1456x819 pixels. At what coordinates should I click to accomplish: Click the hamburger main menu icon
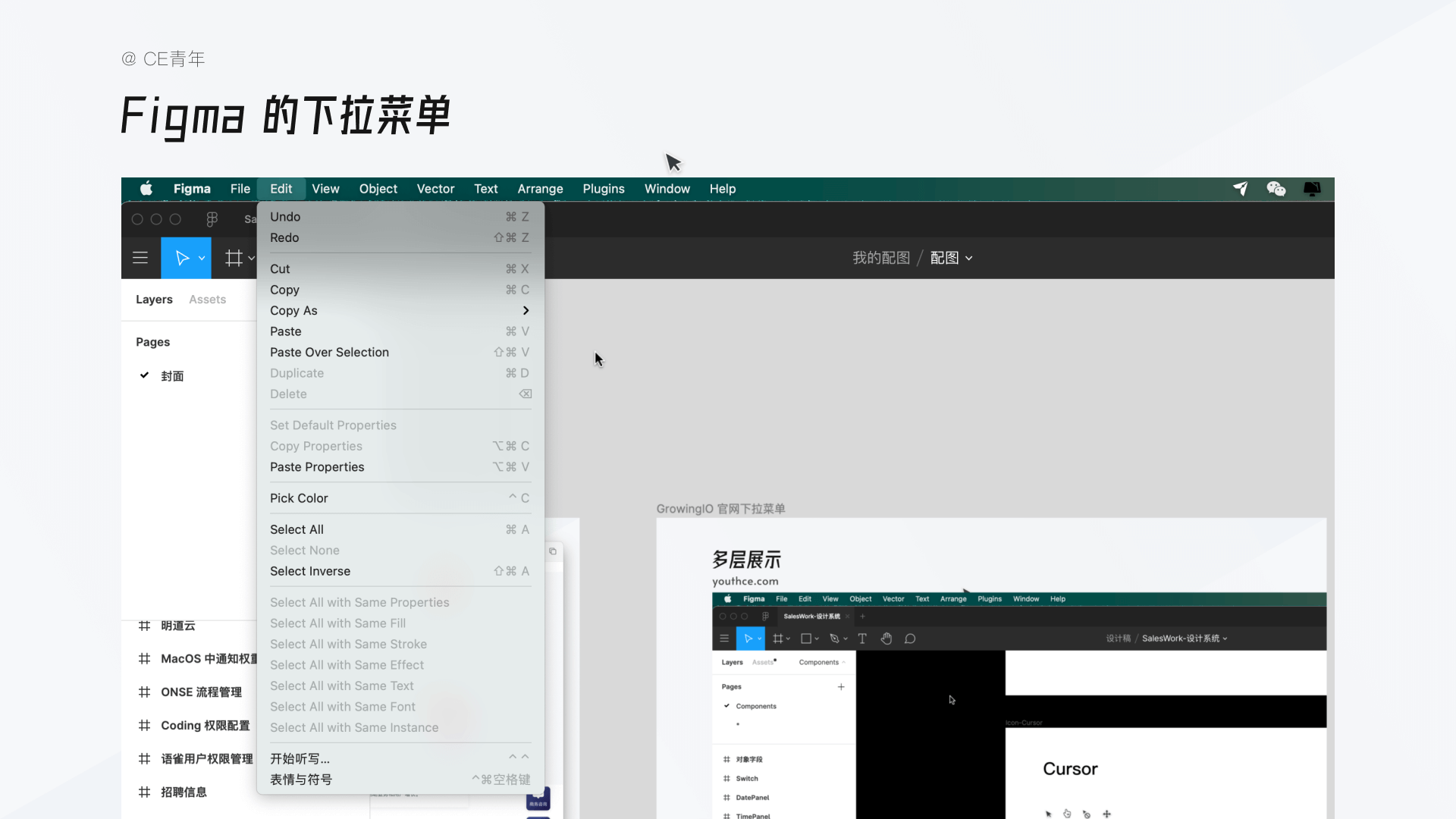pyautogui.click(x=140, y=258)
